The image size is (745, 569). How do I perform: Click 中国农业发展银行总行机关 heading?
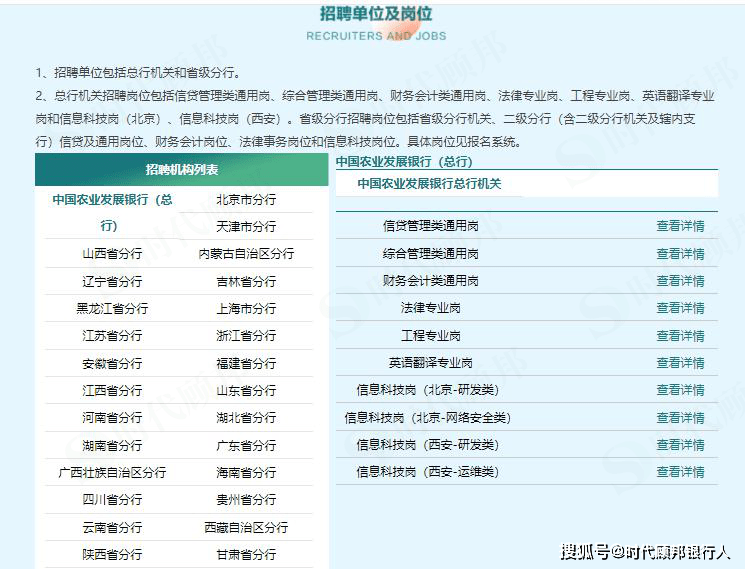(x=429, y=184)
